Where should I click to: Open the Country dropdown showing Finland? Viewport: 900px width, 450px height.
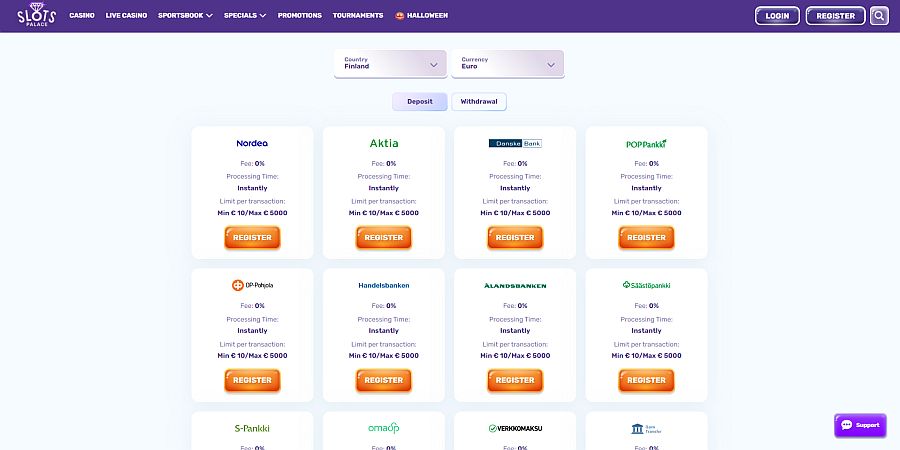(390, 63)
